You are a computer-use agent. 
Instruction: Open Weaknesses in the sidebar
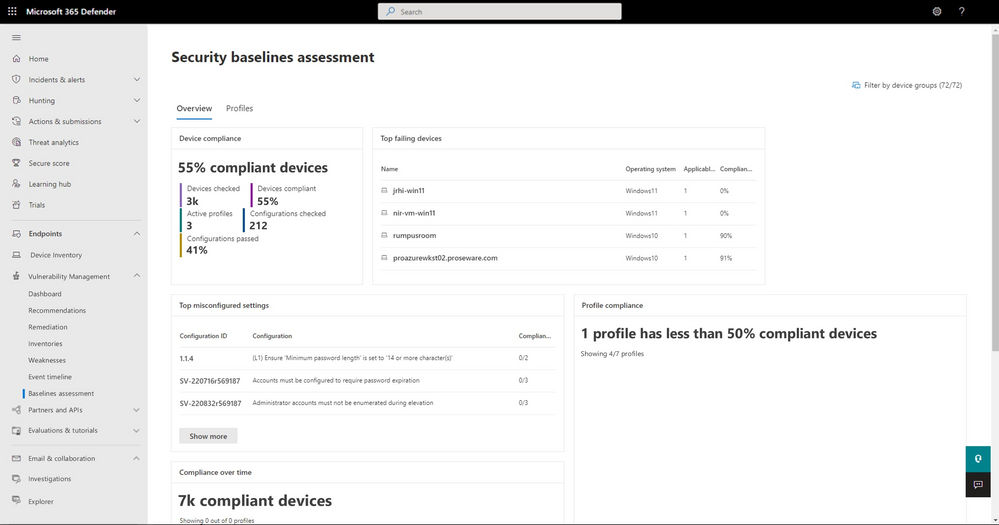click(x=47, y=360)
